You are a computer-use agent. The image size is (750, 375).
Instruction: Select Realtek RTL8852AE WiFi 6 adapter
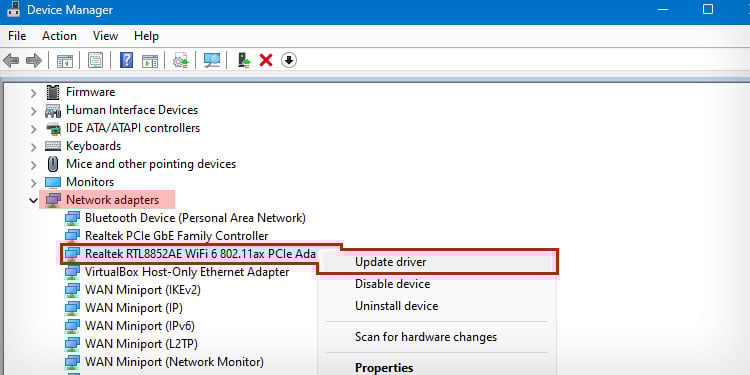(200, 254)
